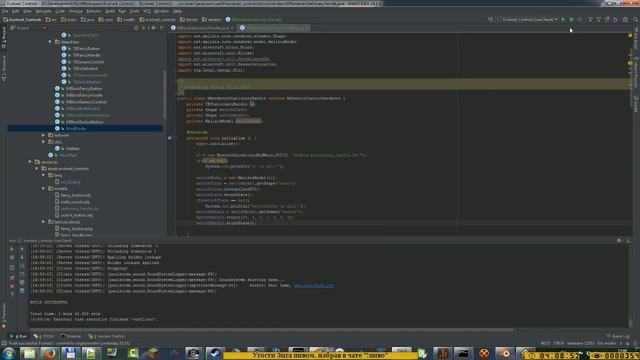Viewport: 640px width, 360px height.
Task: Start debugging with the green bug icon
Action: 571,19
